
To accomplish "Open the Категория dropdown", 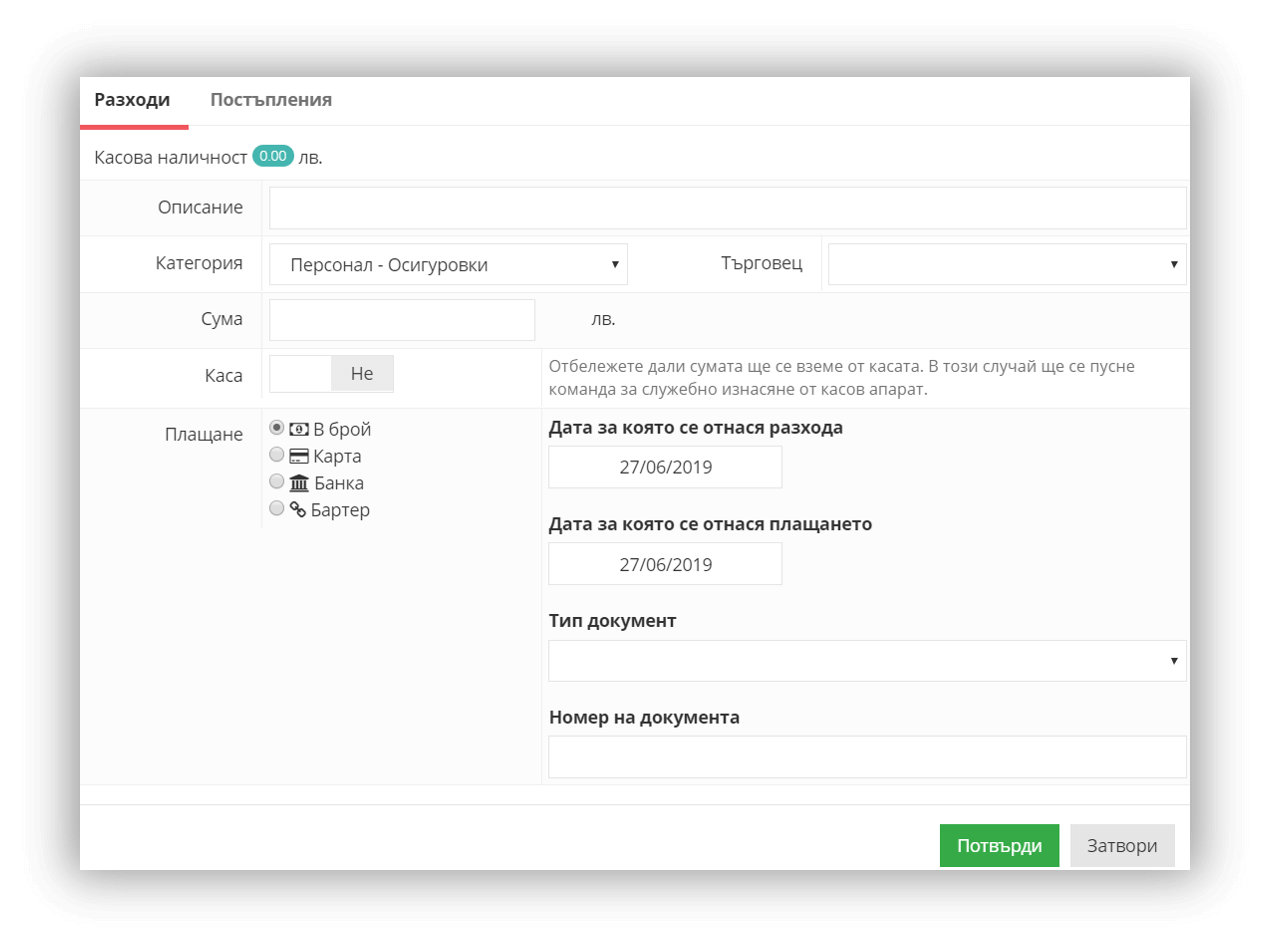I will pyautogui.click(x=448, y=265).
